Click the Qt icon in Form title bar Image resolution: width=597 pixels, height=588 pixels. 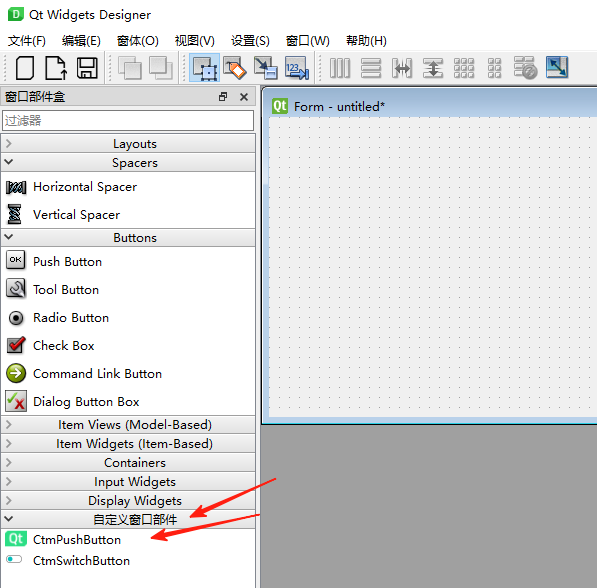click(280, 106)
